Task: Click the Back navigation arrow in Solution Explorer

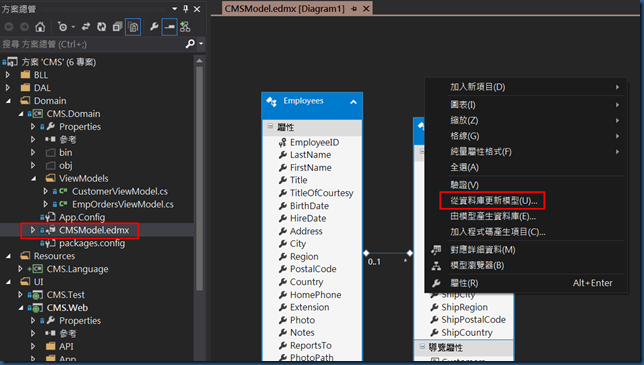Action: [x=9, y=27]
